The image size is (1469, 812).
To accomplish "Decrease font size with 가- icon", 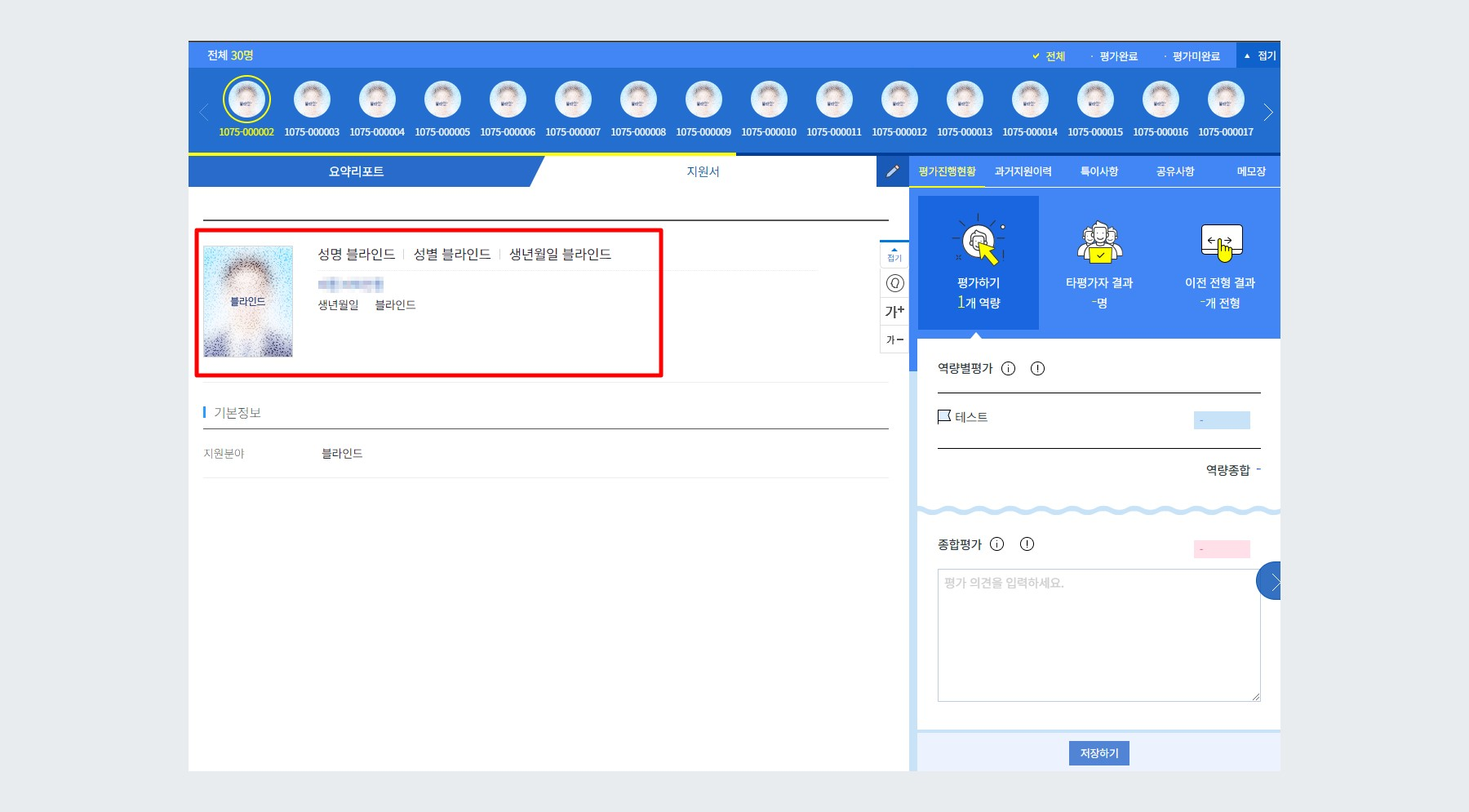I will 895,339.
